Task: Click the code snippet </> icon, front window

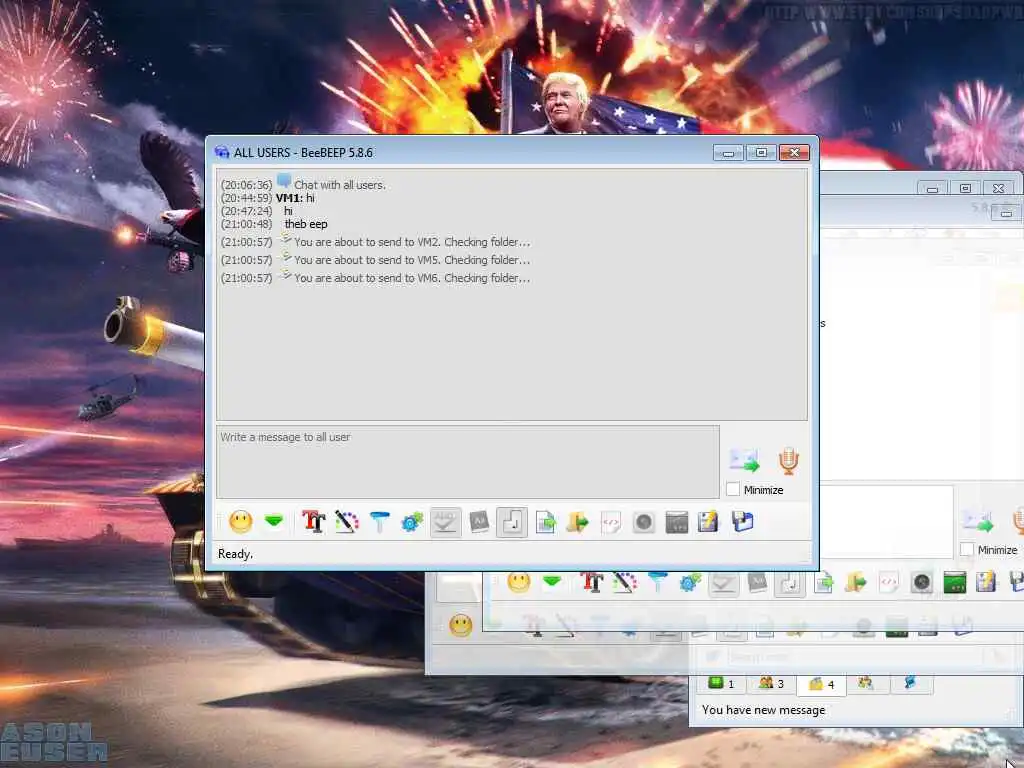Action: point(611,522)
